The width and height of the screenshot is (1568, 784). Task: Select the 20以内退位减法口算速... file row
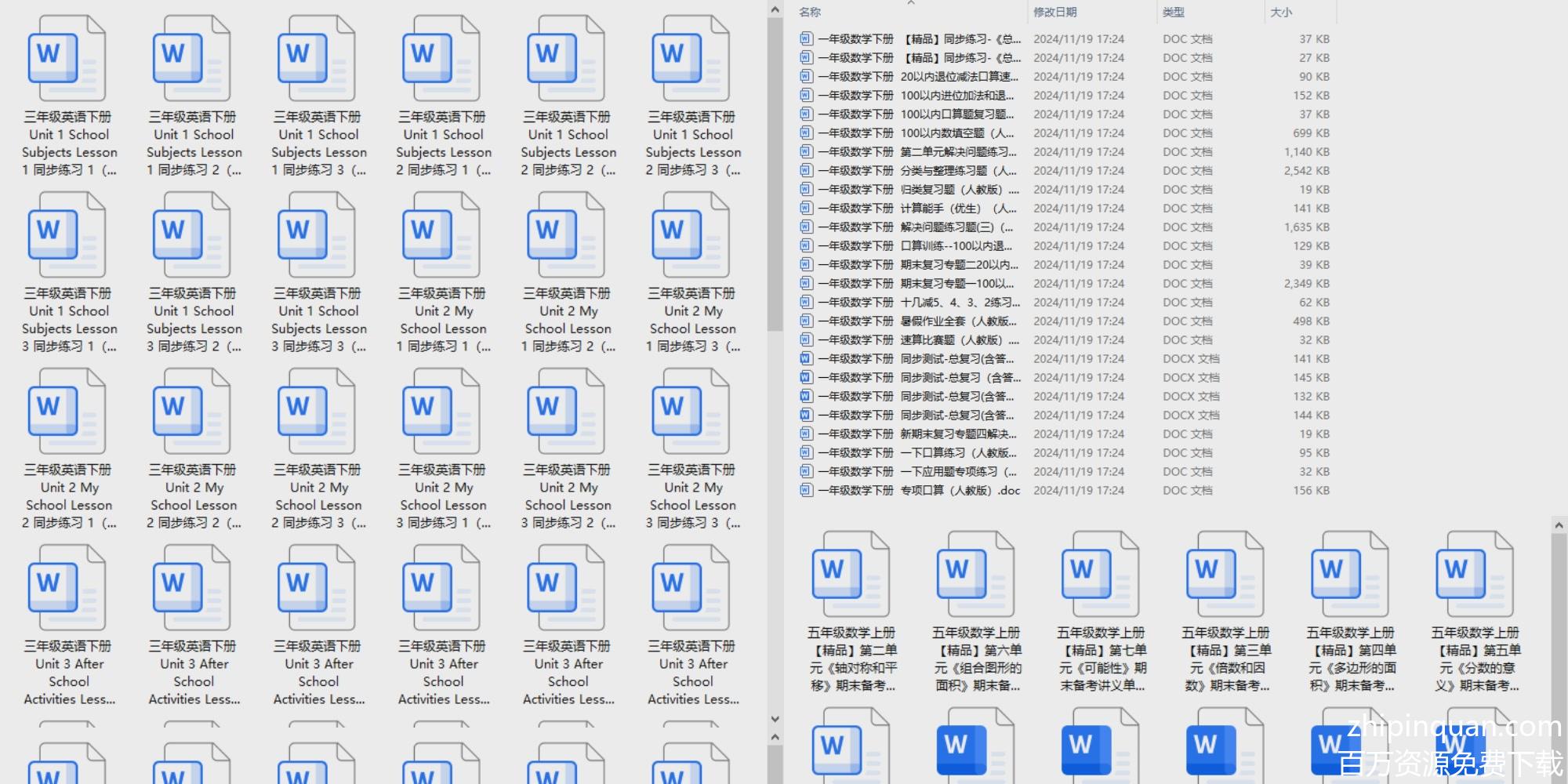1065,77
